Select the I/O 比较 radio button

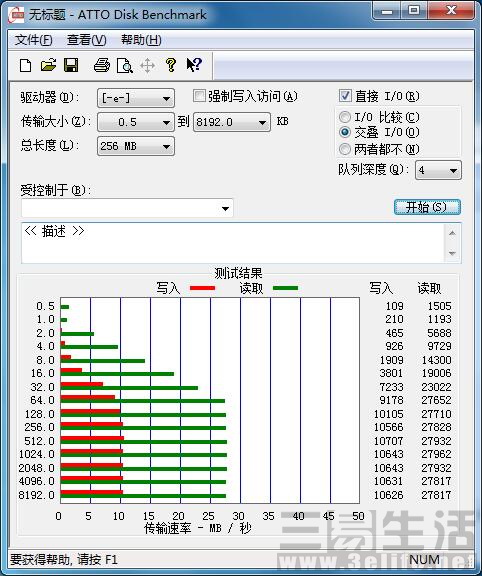[345, 117]
